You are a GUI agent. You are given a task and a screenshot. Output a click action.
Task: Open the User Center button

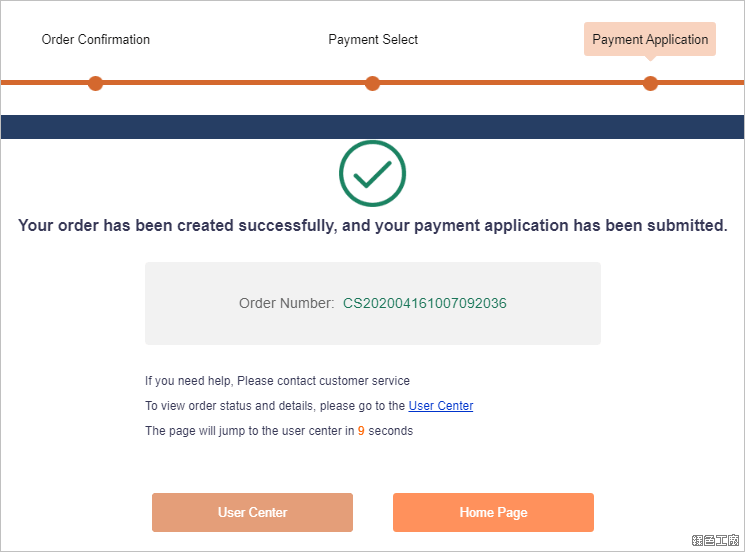(x=252, y=512)
